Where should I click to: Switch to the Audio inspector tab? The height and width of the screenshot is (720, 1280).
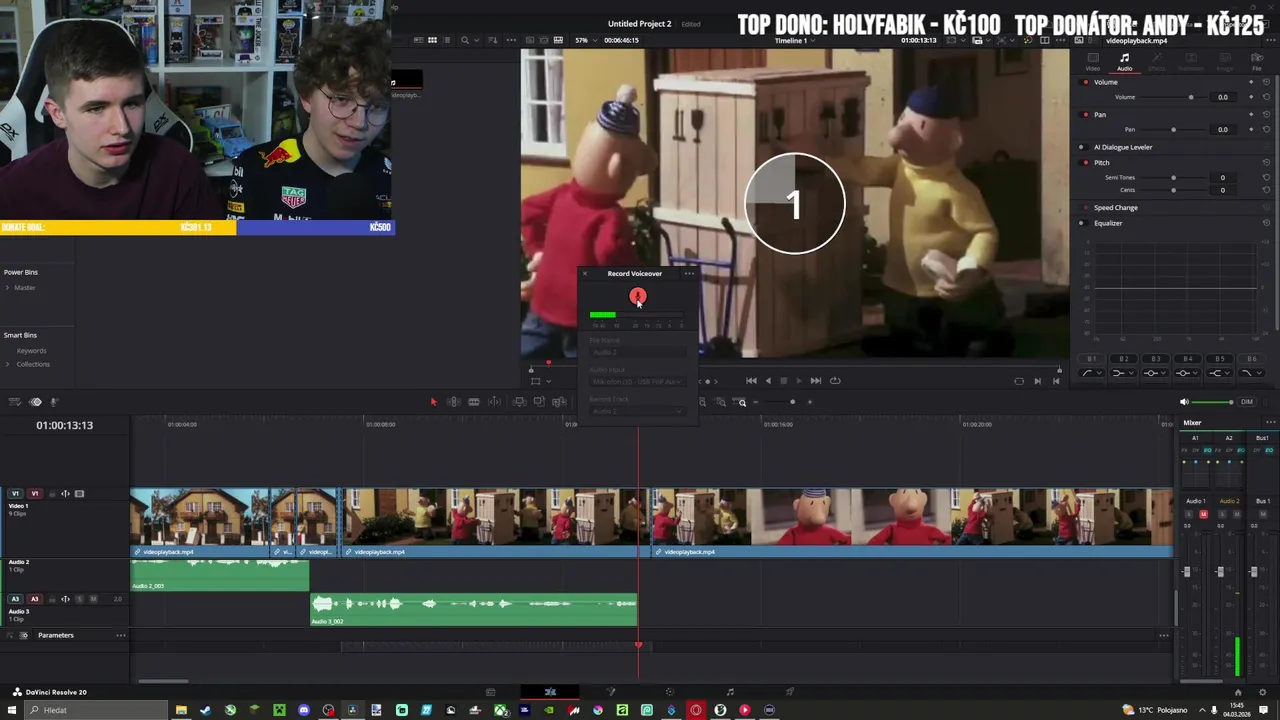[x=1124, y=62]
